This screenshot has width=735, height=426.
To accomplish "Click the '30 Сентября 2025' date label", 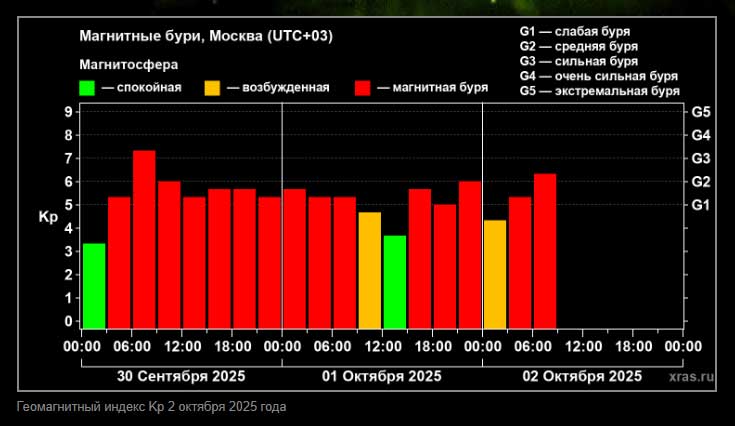I will tap(180, 377).
